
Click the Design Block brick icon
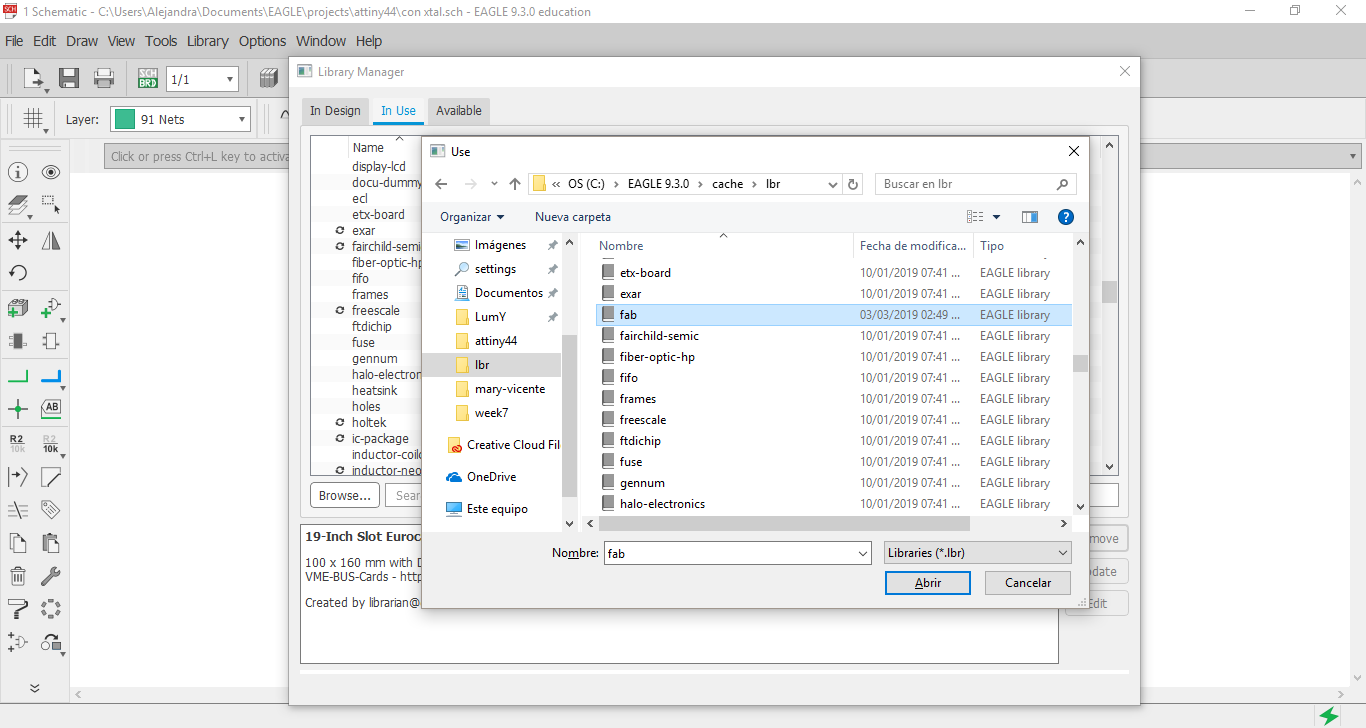18,308
